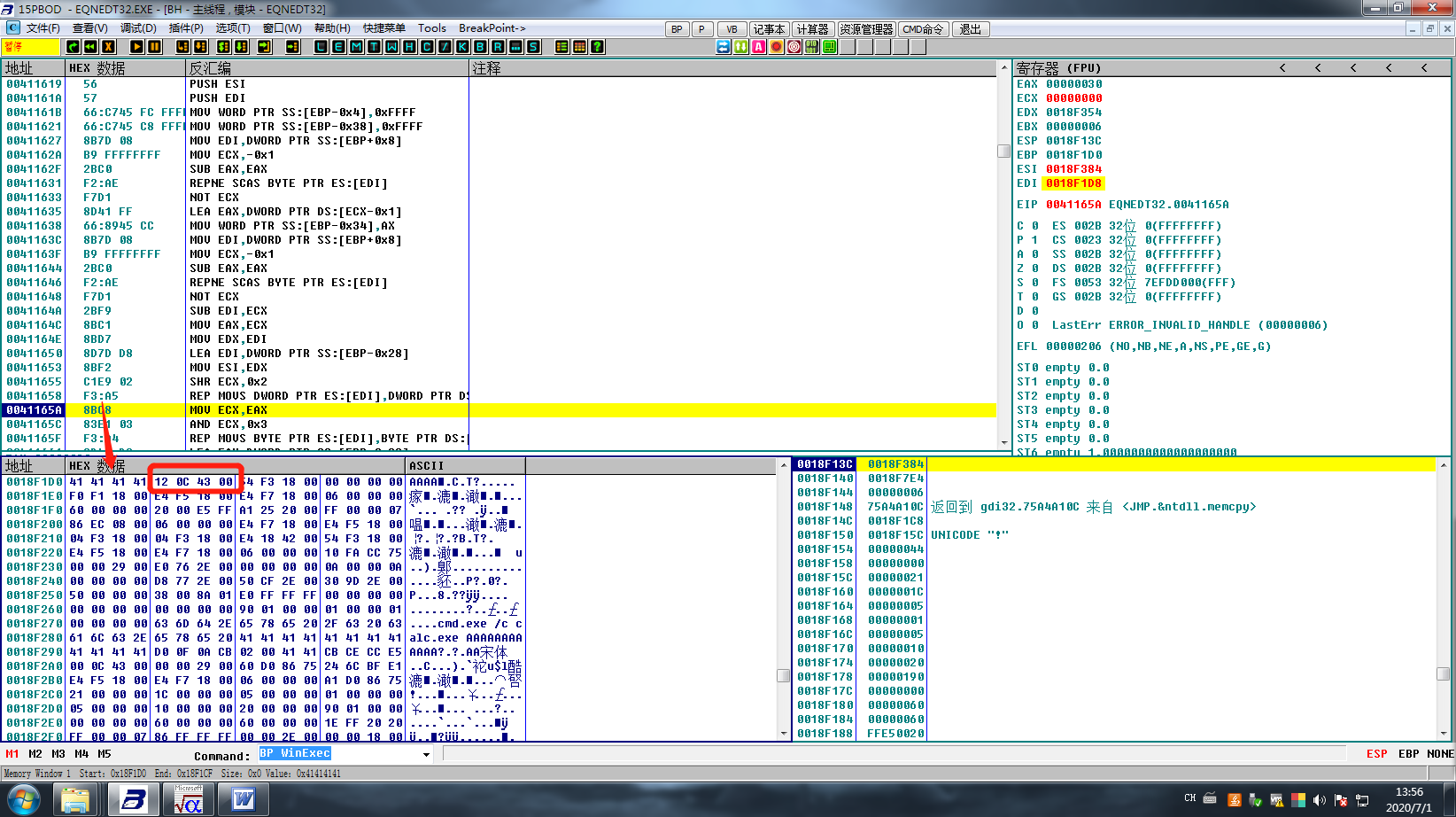
Task: Run the program with the play icon
Action: click(137, 47)
